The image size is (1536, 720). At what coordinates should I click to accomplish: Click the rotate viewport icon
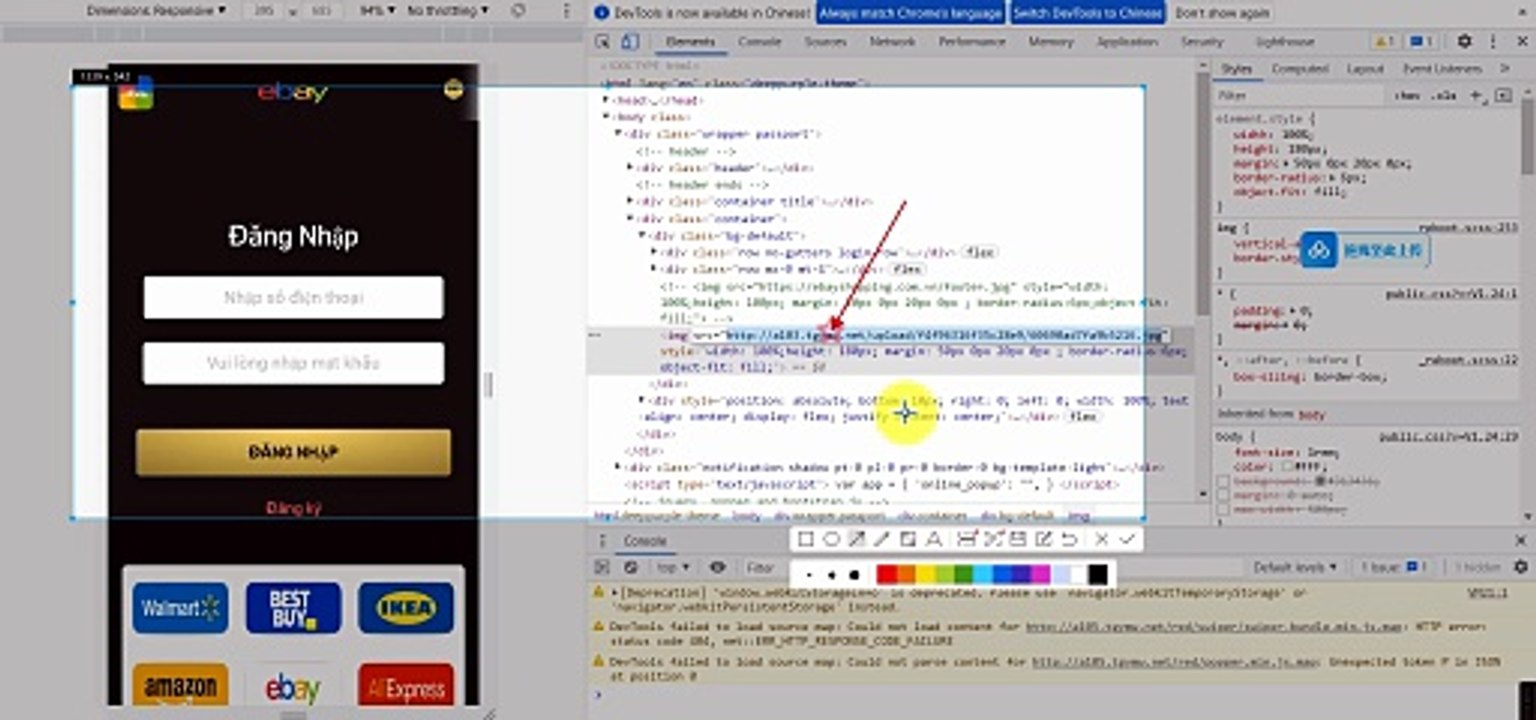(x=518, y=10)
